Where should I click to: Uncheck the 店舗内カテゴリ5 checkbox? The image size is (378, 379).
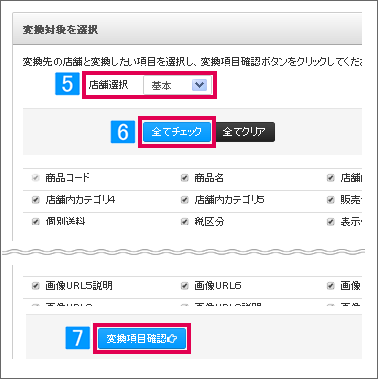pyautogui.click(x=185, y=200)
